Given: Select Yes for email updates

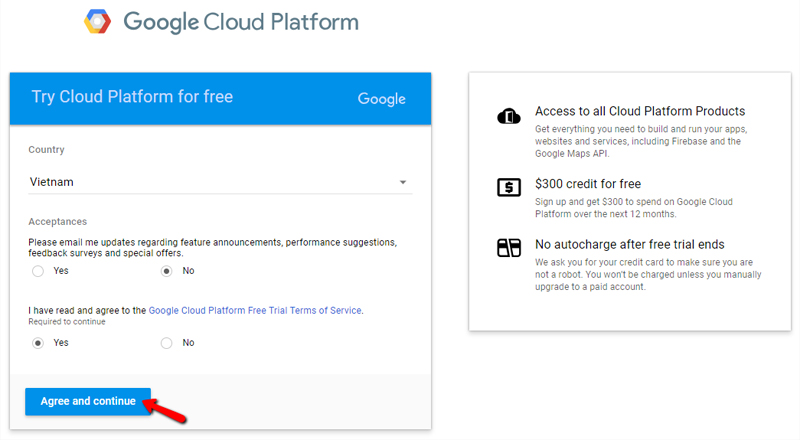Looking at the screenshot, I should tap(38, 271).
